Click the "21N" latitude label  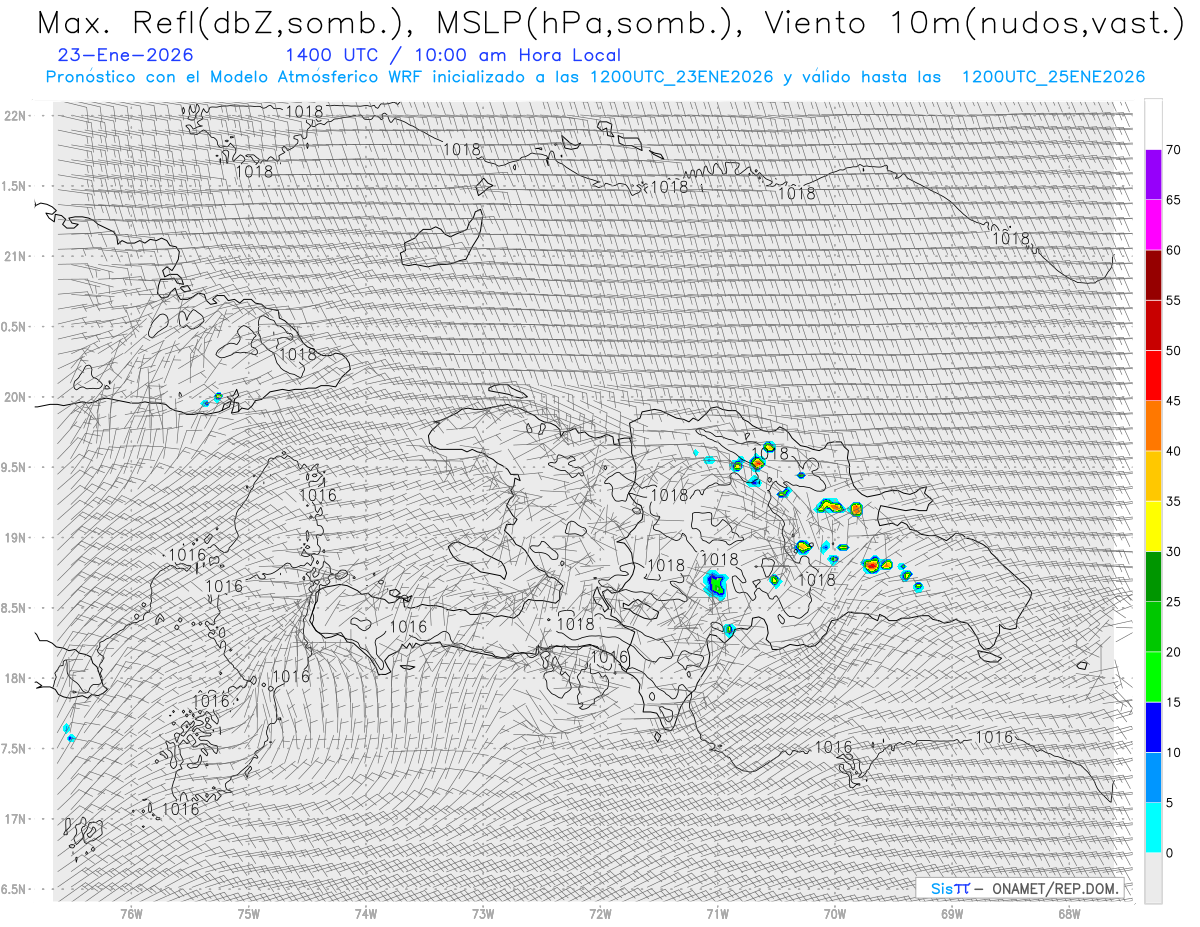(17, 256)
